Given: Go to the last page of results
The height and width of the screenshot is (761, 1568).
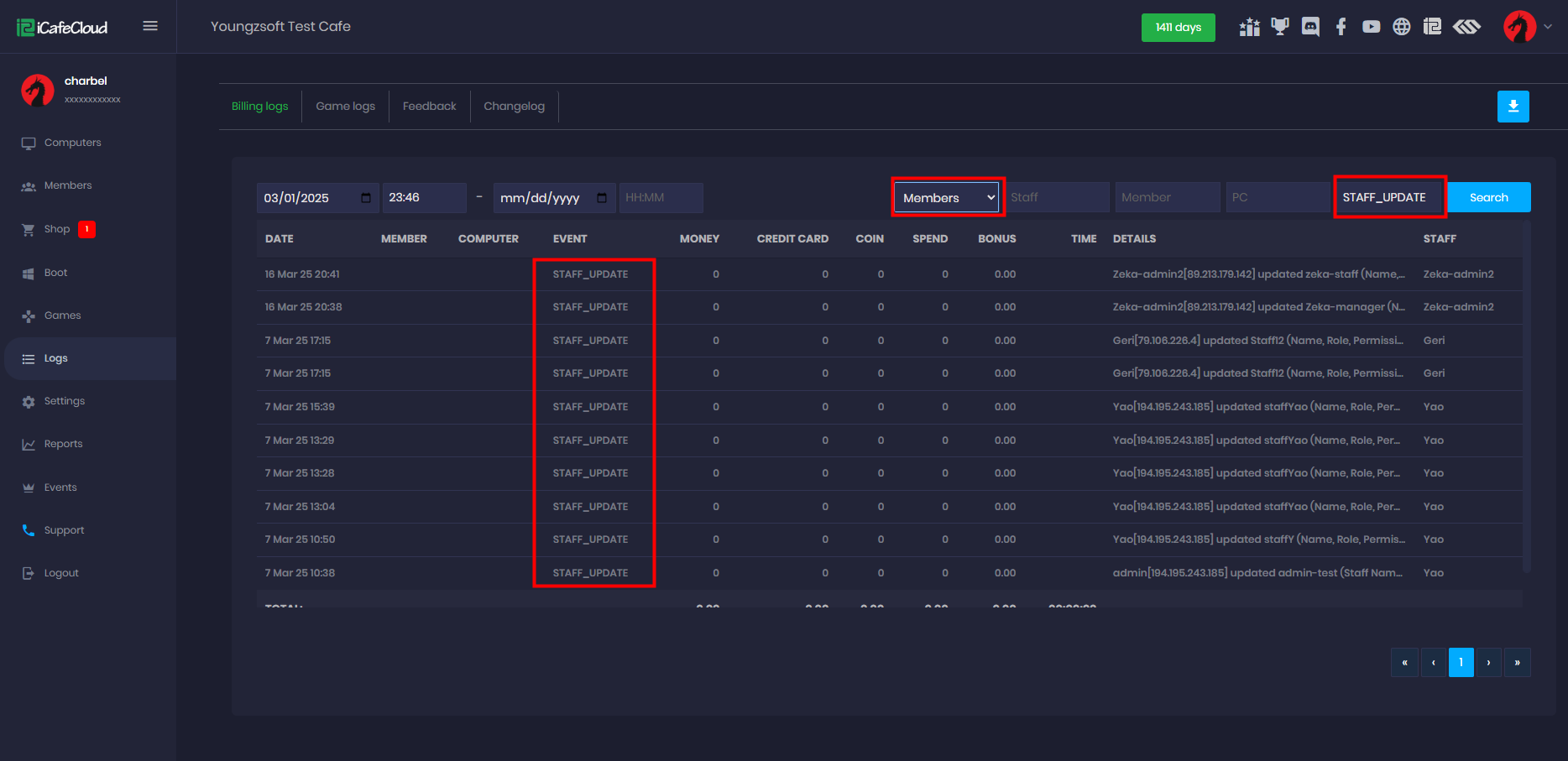Looking at the screenshot, I should click(1517, 663).
